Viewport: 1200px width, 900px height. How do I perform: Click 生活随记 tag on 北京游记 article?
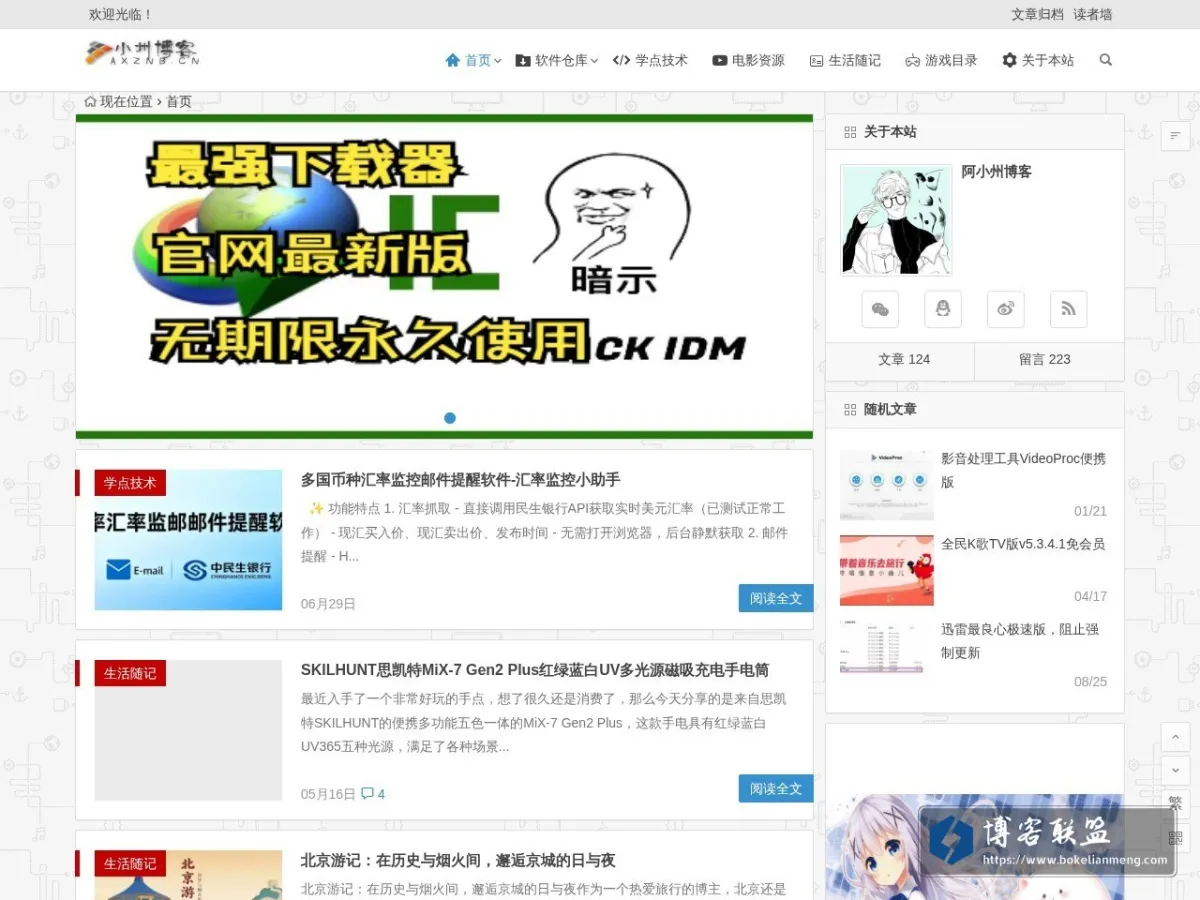[130, 863]
